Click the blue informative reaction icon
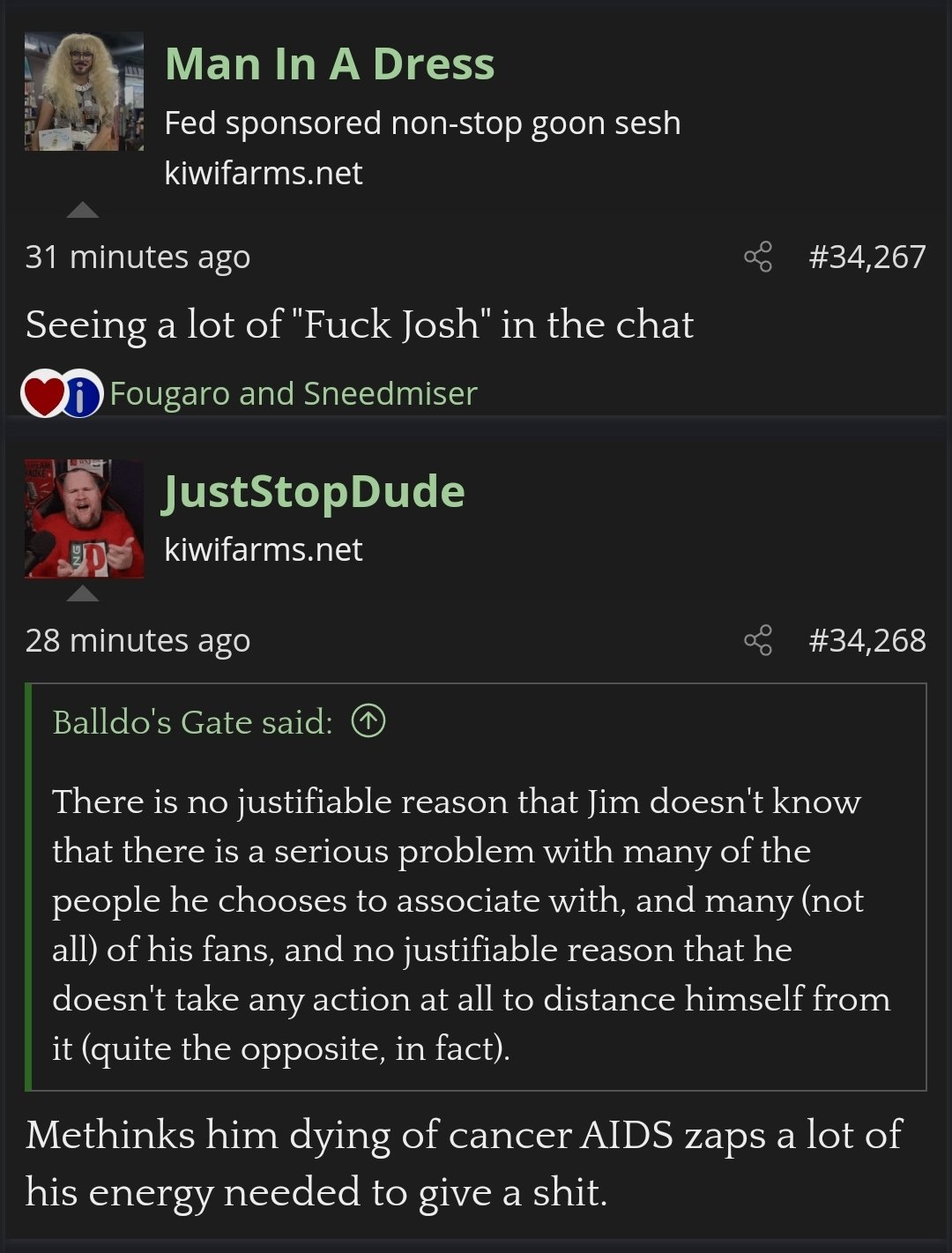The image size is (952, 1253). (81, 393)
